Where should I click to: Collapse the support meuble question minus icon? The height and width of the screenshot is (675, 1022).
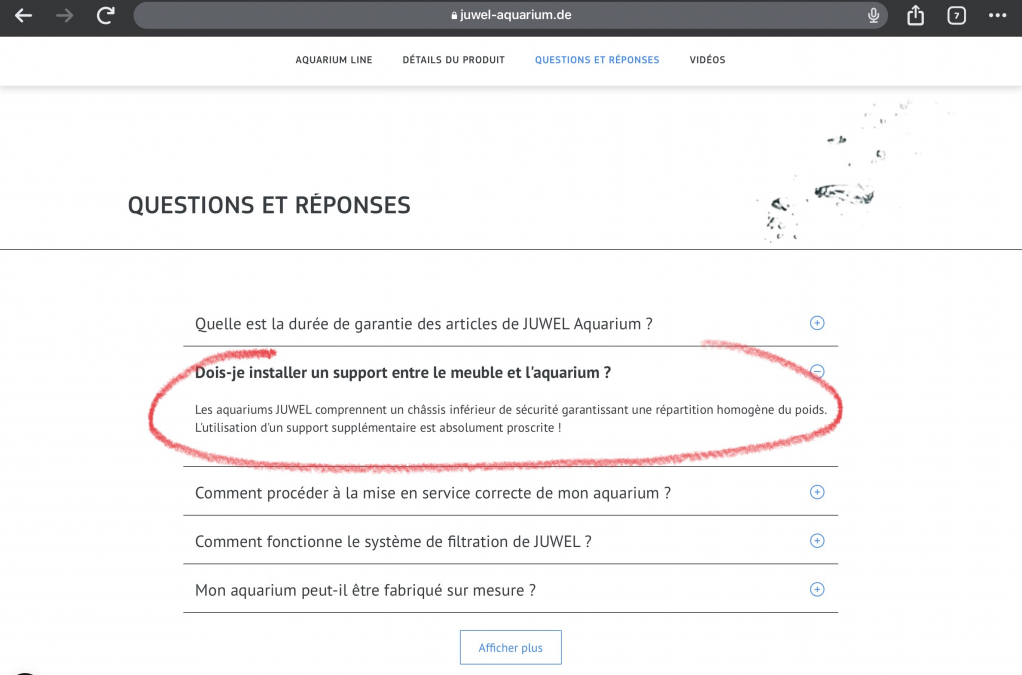[x=817, y=371]
